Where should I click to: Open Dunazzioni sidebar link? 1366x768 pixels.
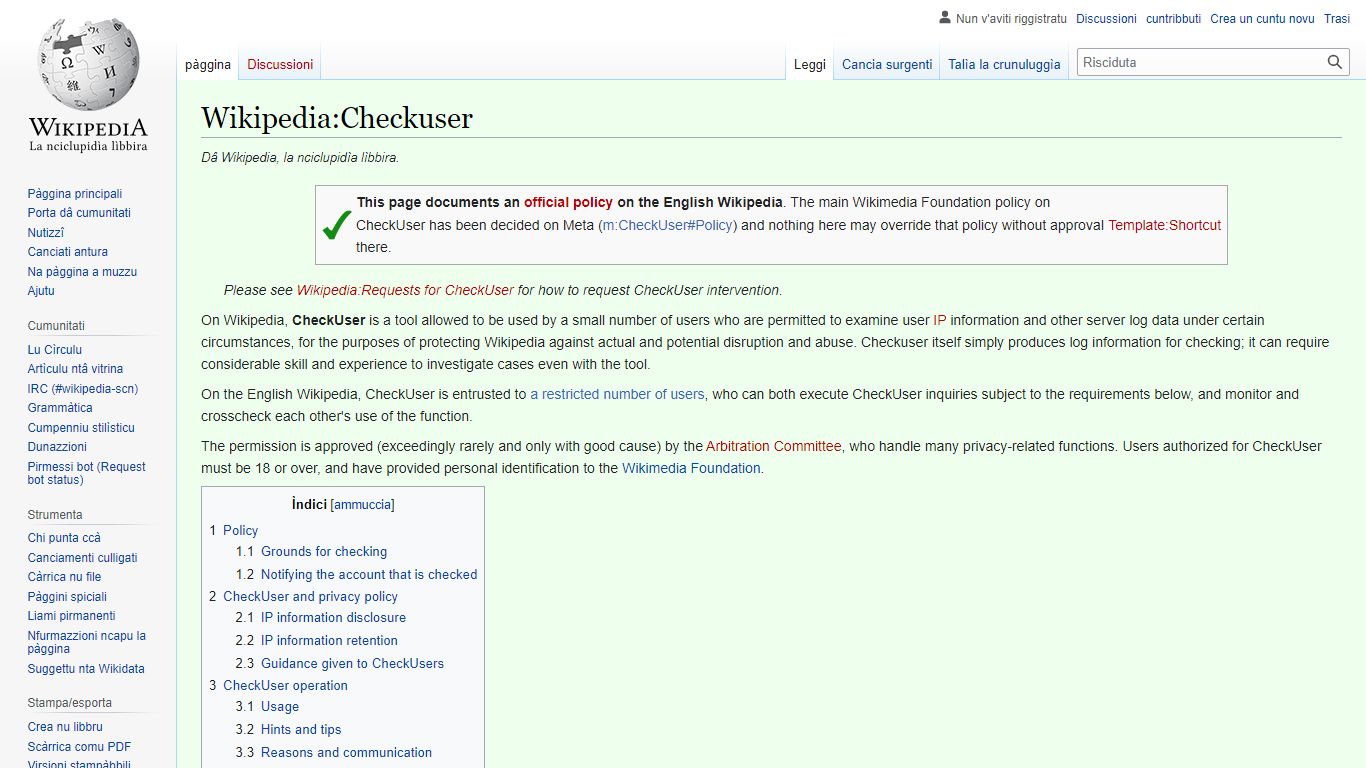pyautogui.click(x=57, y=447)
